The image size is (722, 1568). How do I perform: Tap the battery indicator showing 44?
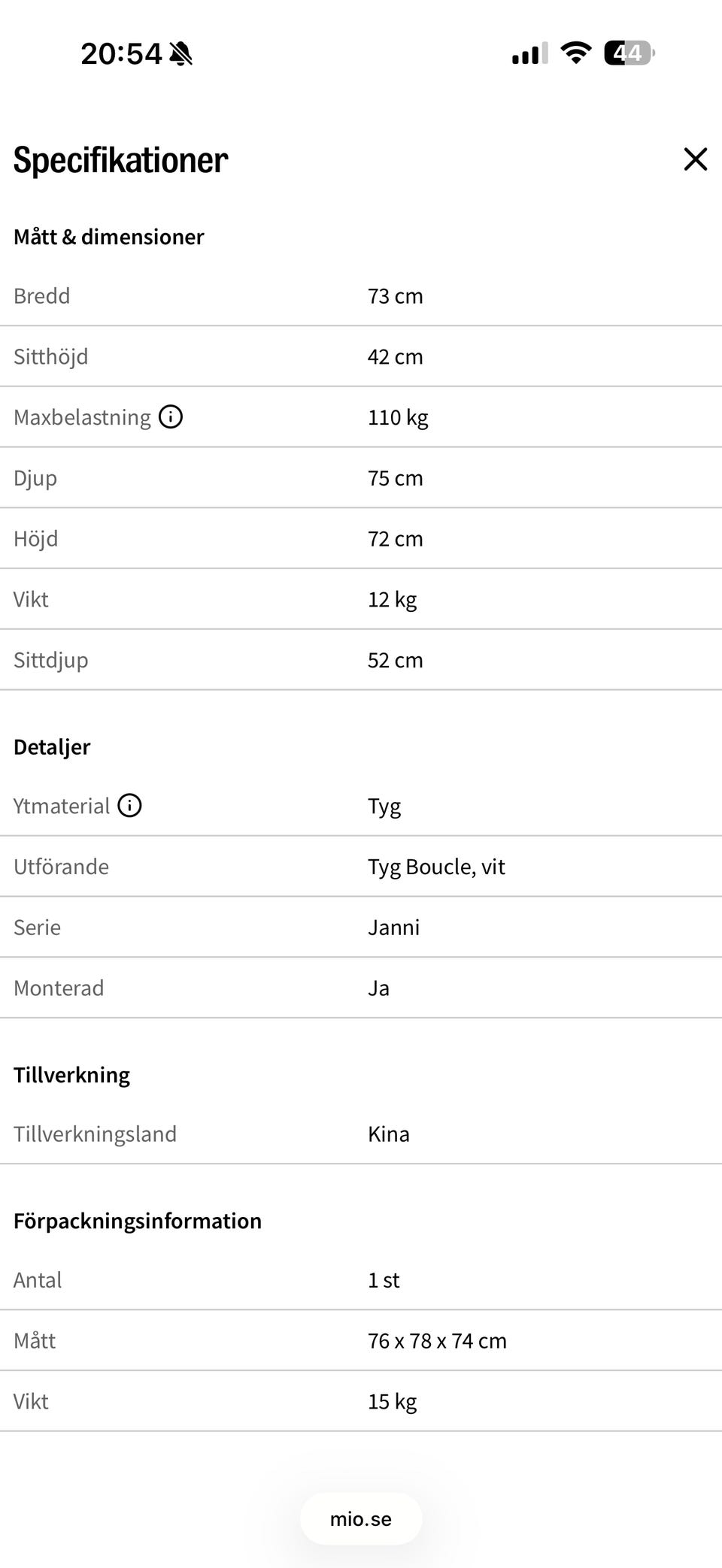(629, 53)
